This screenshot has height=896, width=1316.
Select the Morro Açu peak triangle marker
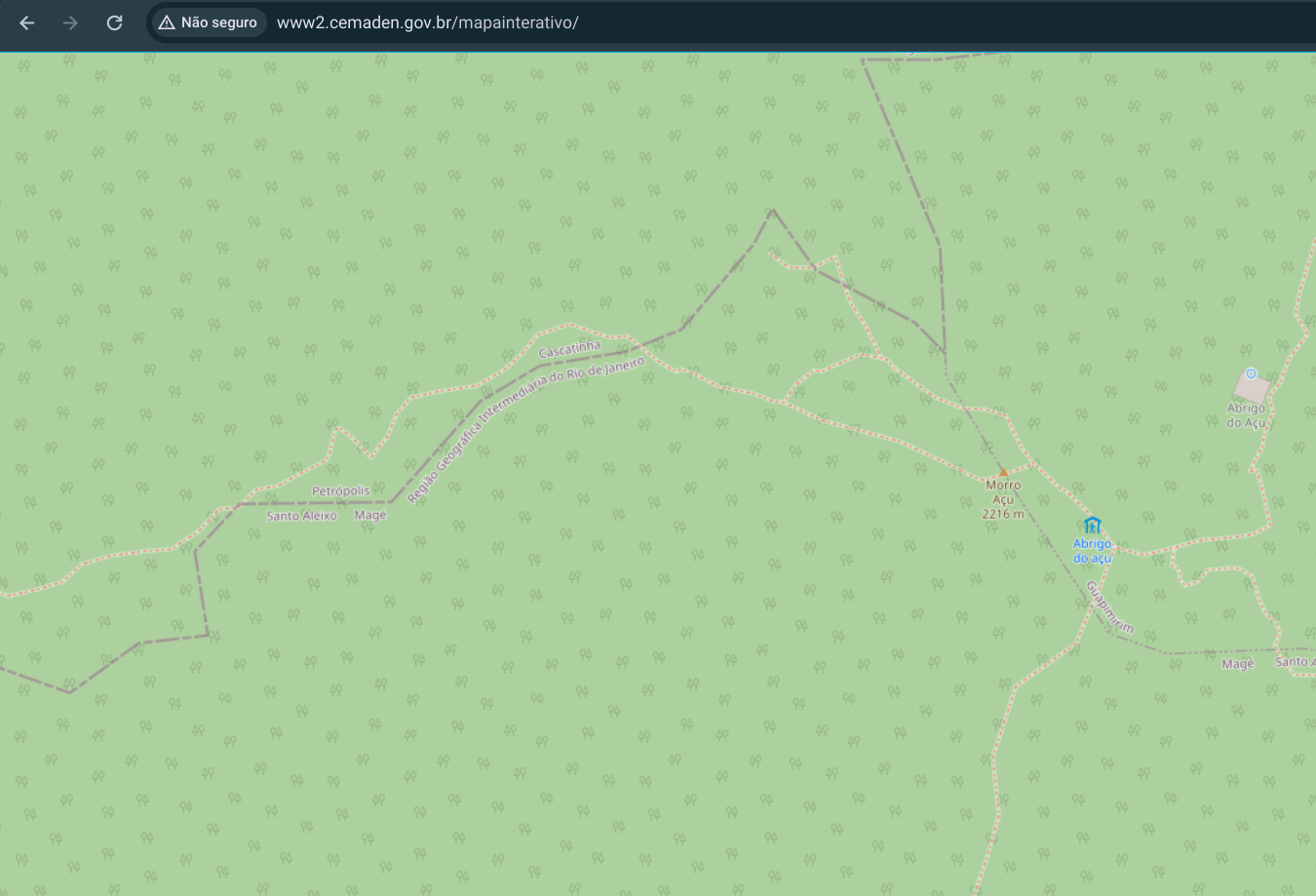coord(1003,472)
